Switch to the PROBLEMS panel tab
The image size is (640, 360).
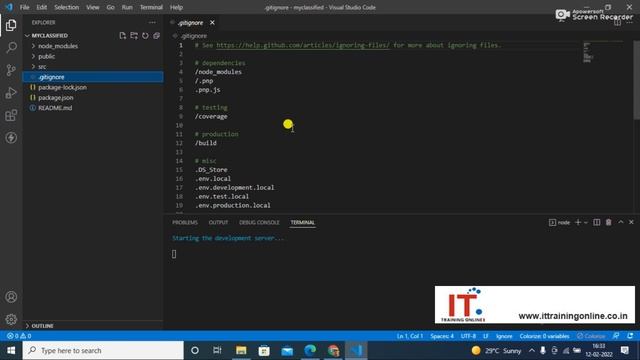pos(185,222)
